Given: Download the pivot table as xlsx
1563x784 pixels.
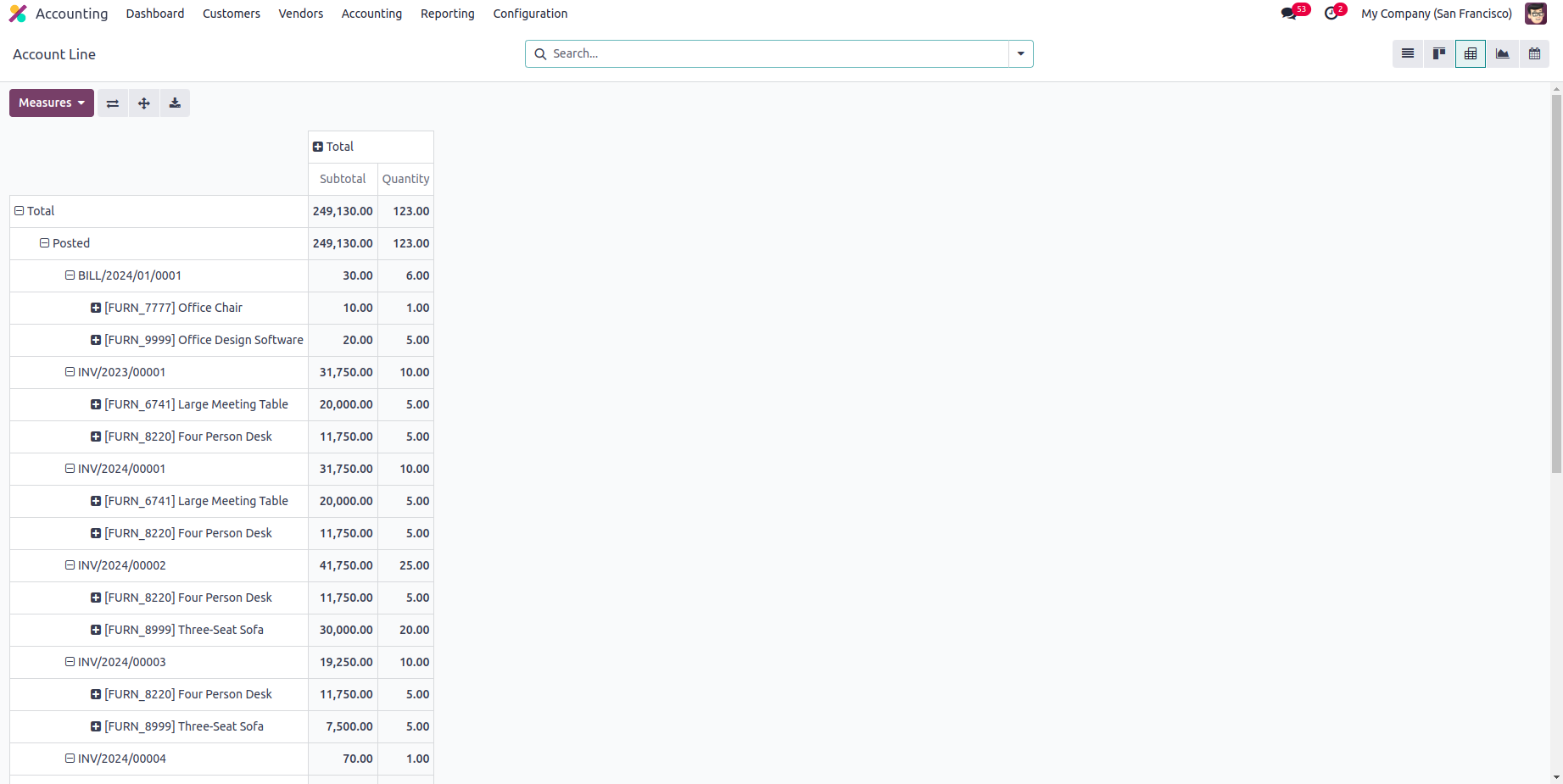Looking at the screenshot, I should [x=175, y=103].
